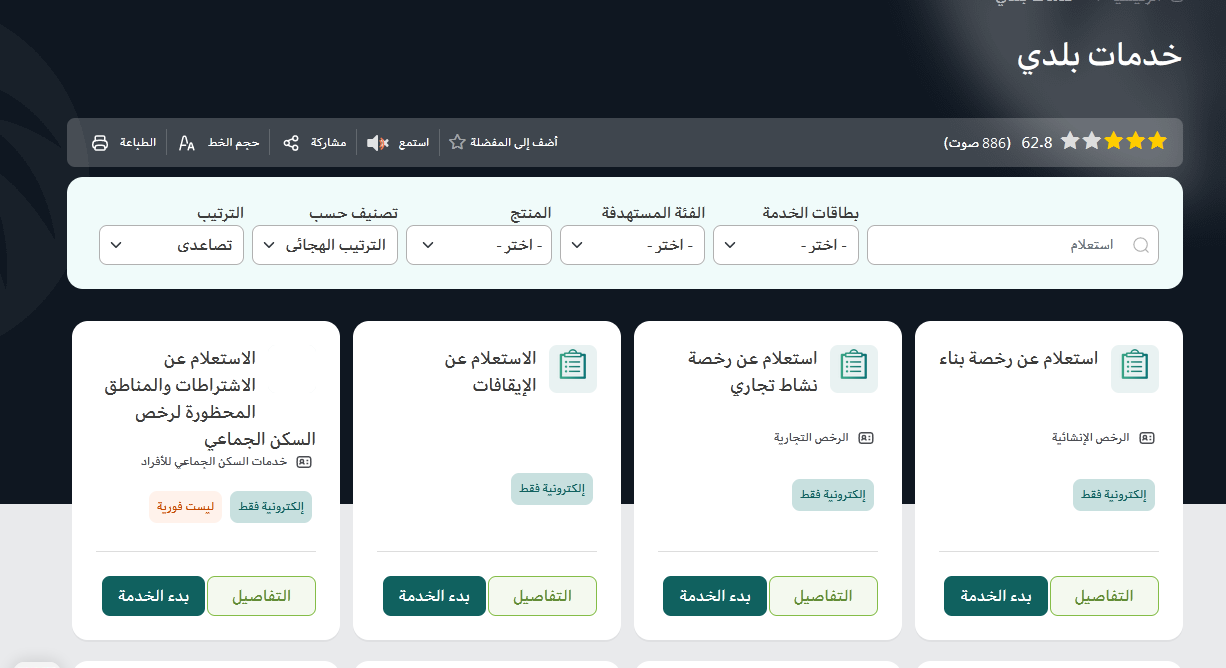The image size is (1226, 668).
Task: Click clipboard icon of الاستعلام عن الإيقافات card
Action: coord(573,369)
